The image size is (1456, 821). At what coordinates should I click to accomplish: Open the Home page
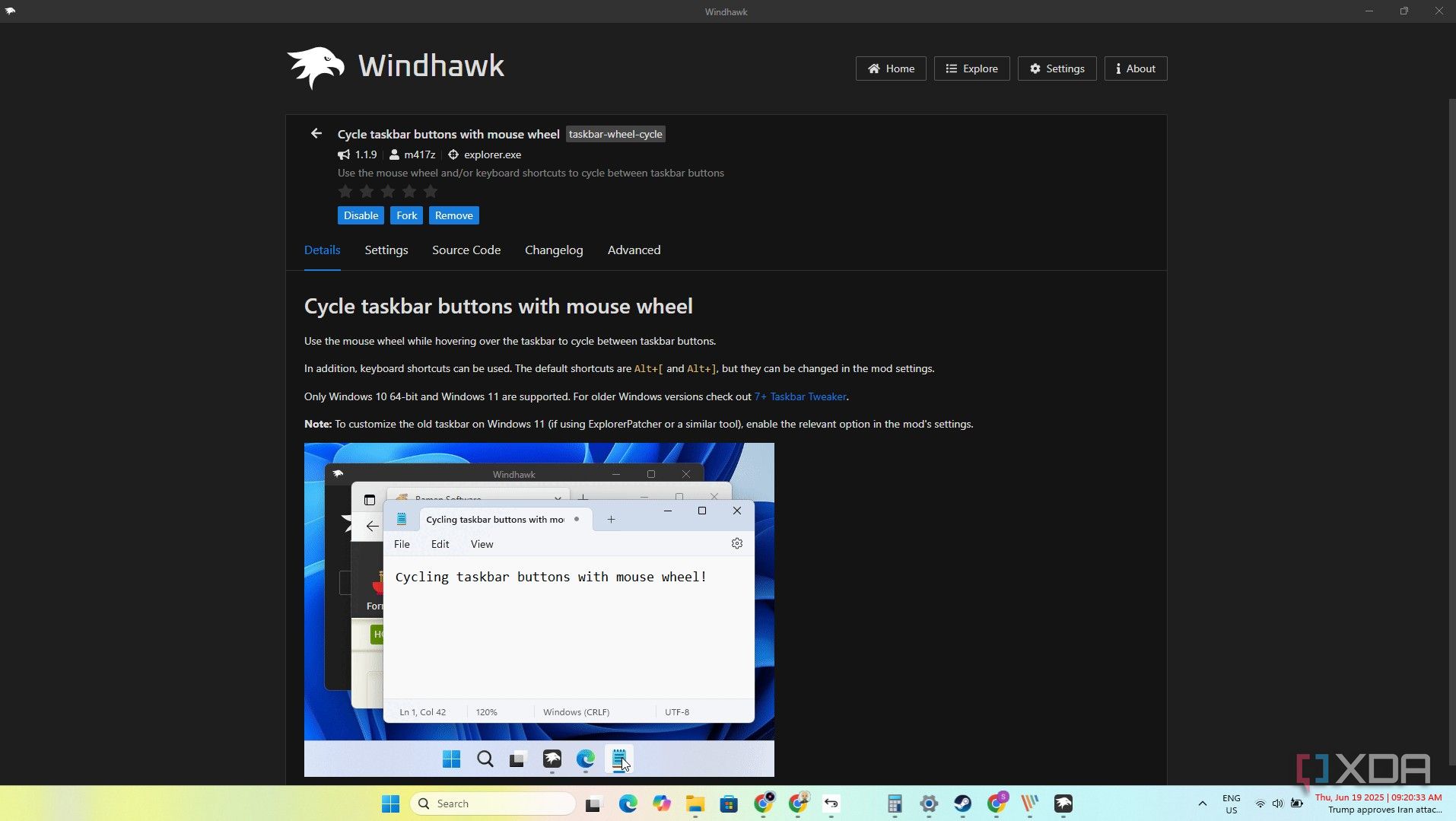pos(891,68)
